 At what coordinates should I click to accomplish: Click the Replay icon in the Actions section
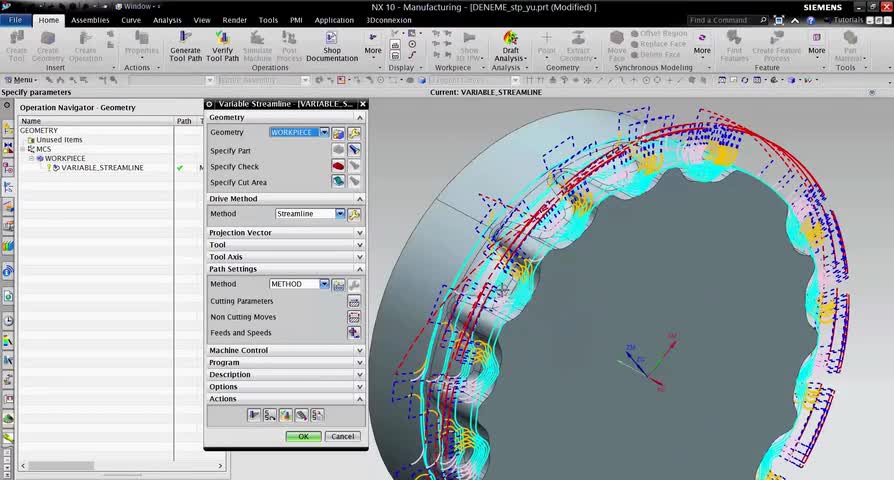click(x=270, y=415)
